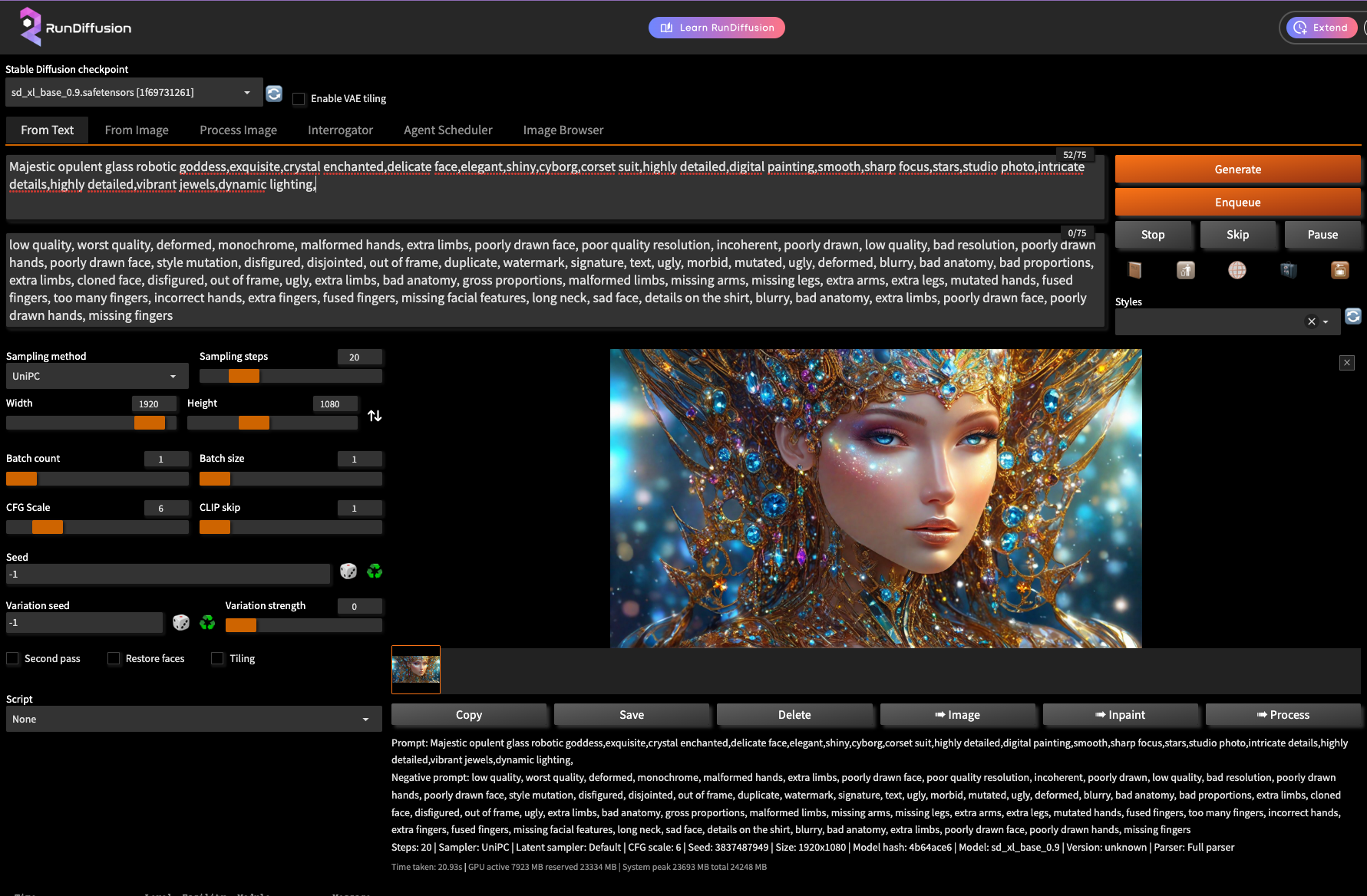Image resolution: width=1367 pixels, height=896 pixels.
Task: Send result to Image tab
Action: tap(957, 715)
